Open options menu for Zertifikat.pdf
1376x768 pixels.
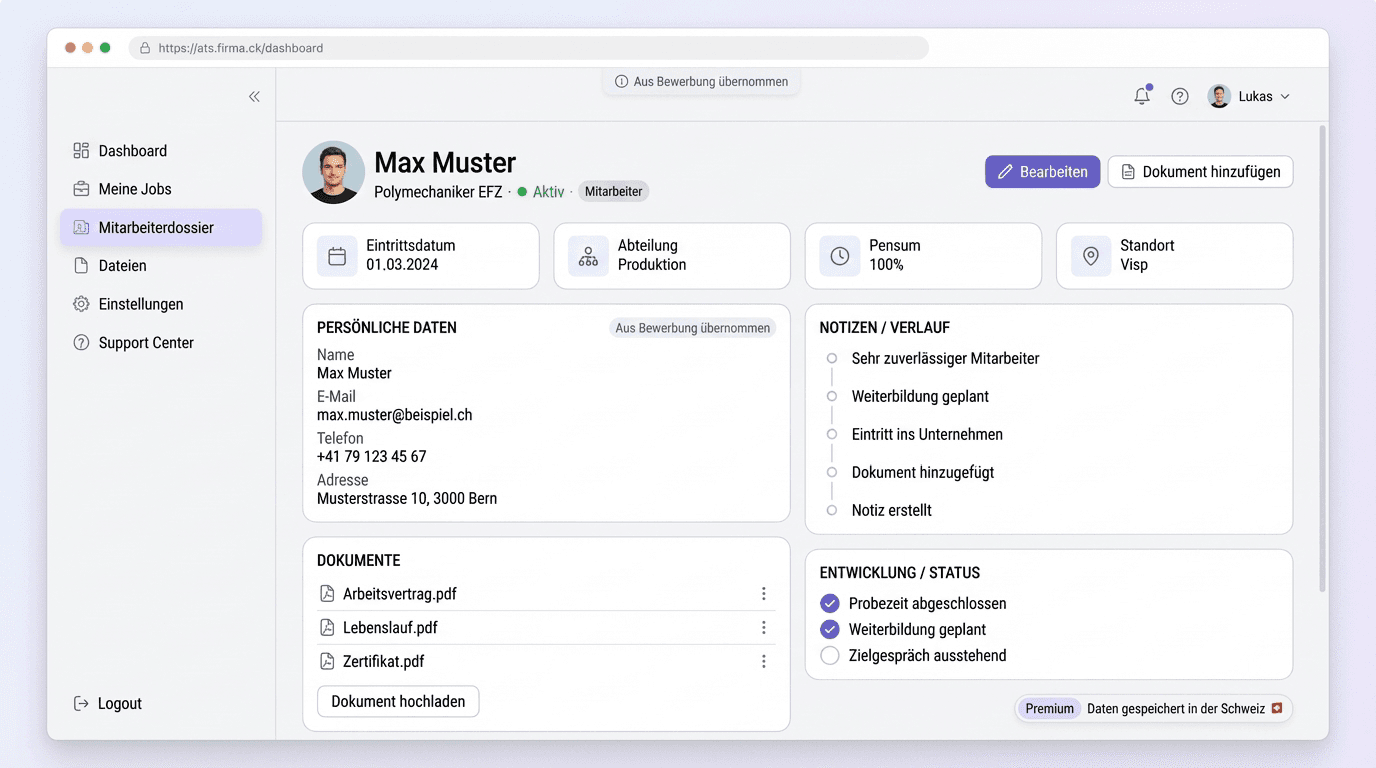[763, 661]
